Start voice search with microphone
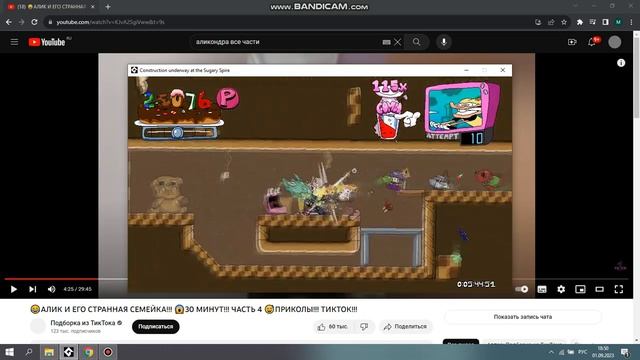This screenshot has width=640, height=360. click(444, 42)
